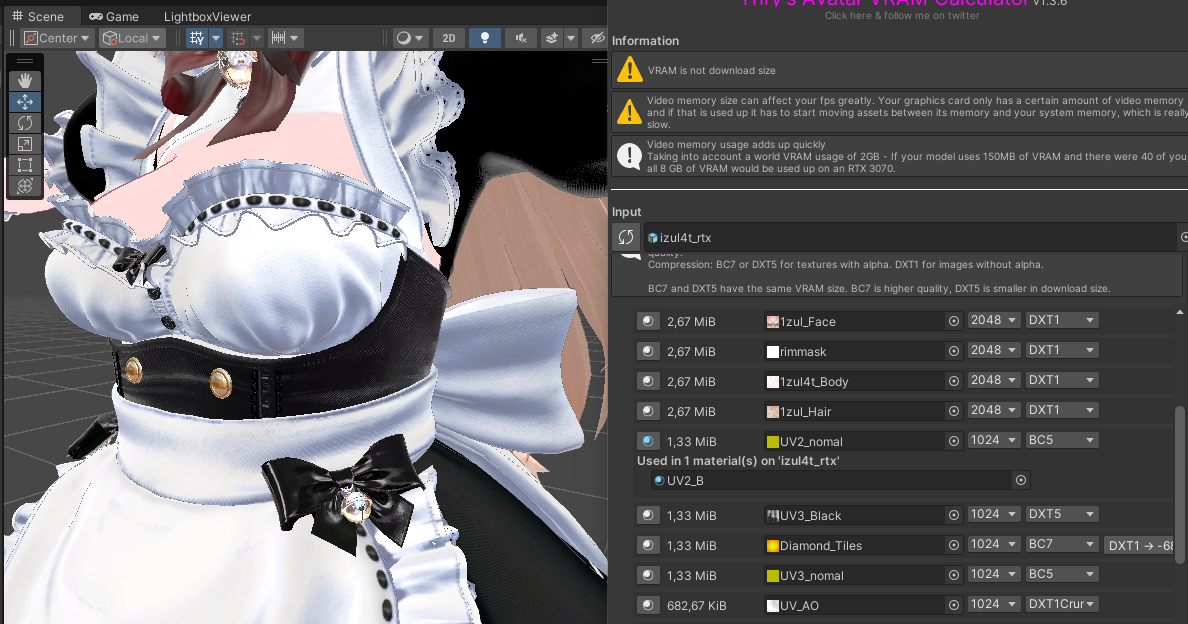Open size dropdown for 1zul_Hair texture
The width and height of the screenshot is (1188, 624).
pyautogui.click(x=993, y=411)
